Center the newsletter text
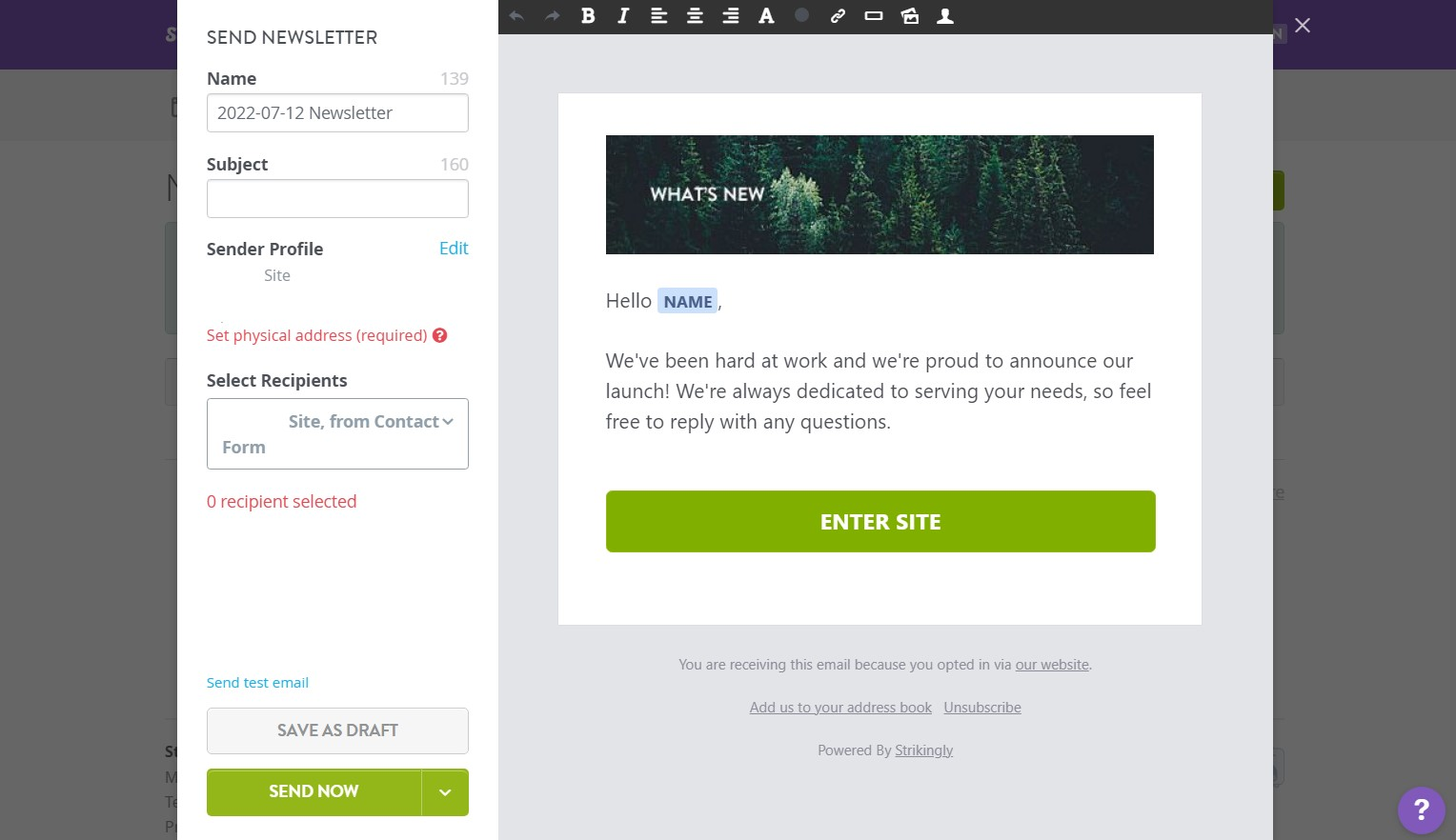 point(695,16)
